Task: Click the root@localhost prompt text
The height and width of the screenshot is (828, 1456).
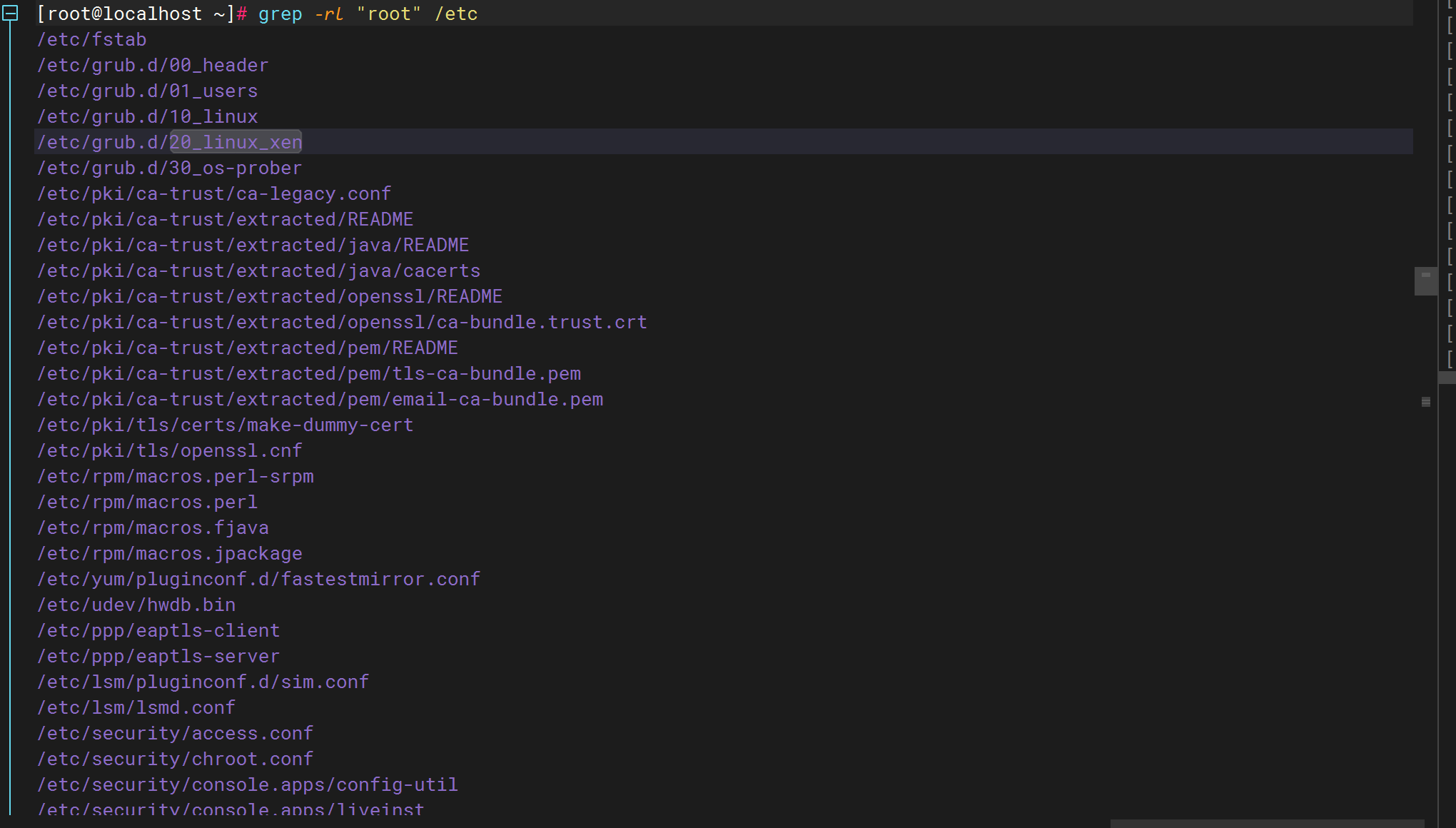Action: [125, 14]
